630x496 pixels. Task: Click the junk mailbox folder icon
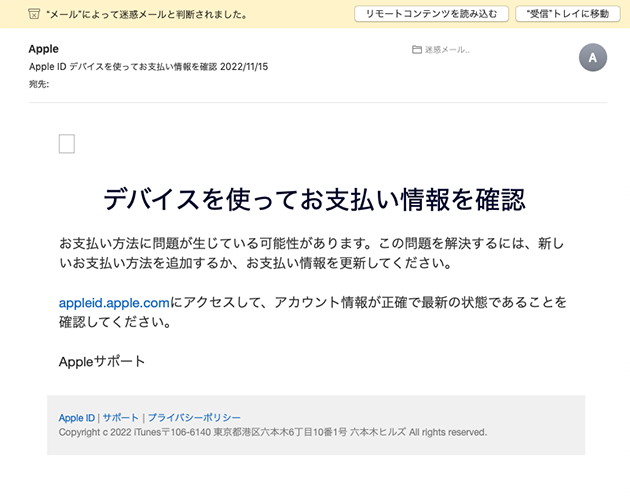point(417,50)
